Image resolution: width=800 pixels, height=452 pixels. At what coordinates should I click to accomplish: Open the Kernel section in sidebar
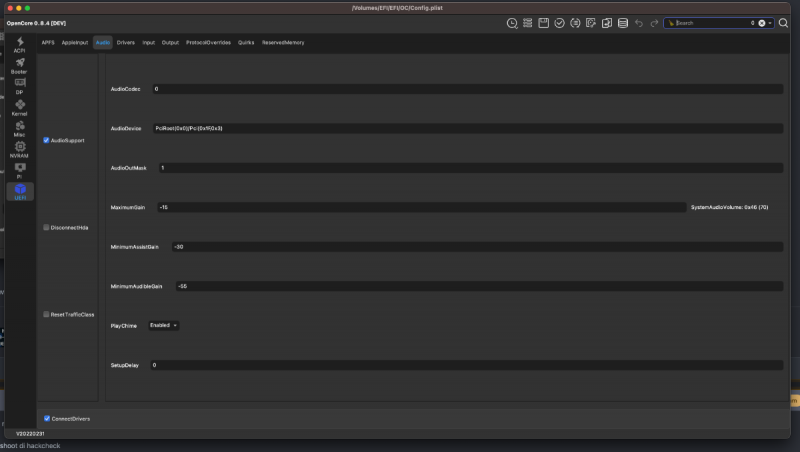coord(19,108)
